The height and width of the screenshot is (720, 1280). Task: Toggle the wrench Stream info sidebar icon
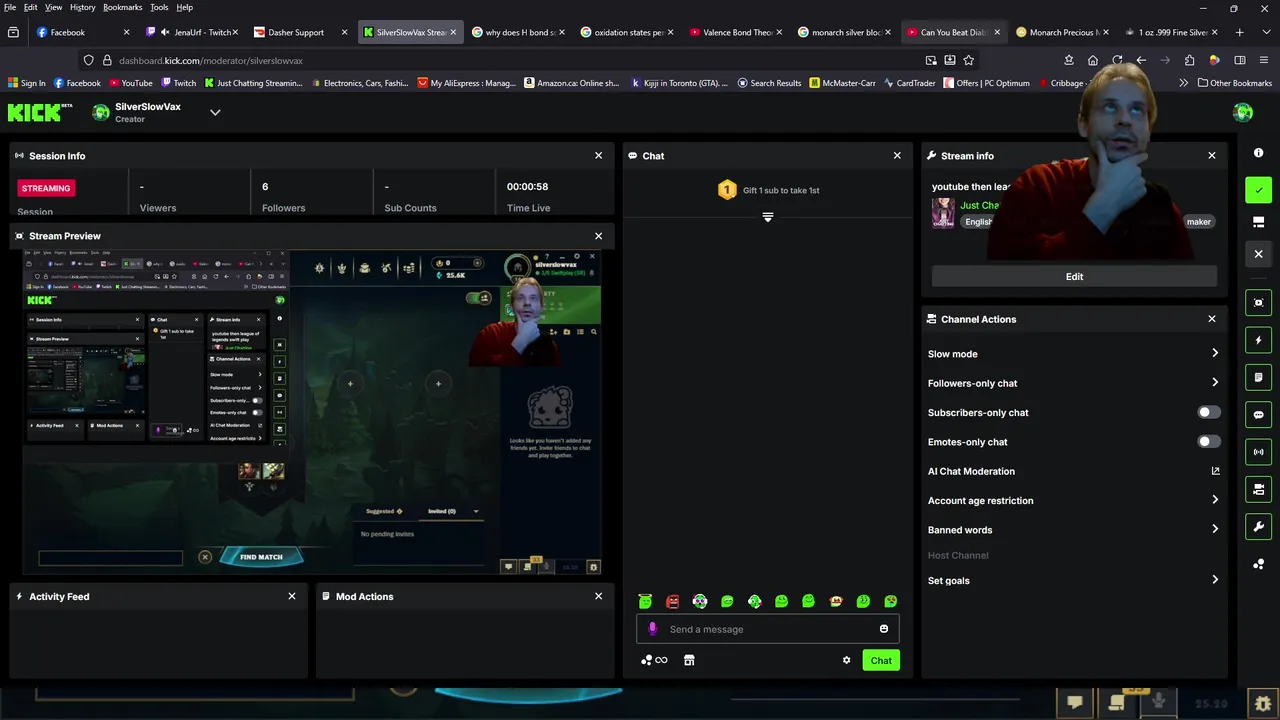[1258, 526]
